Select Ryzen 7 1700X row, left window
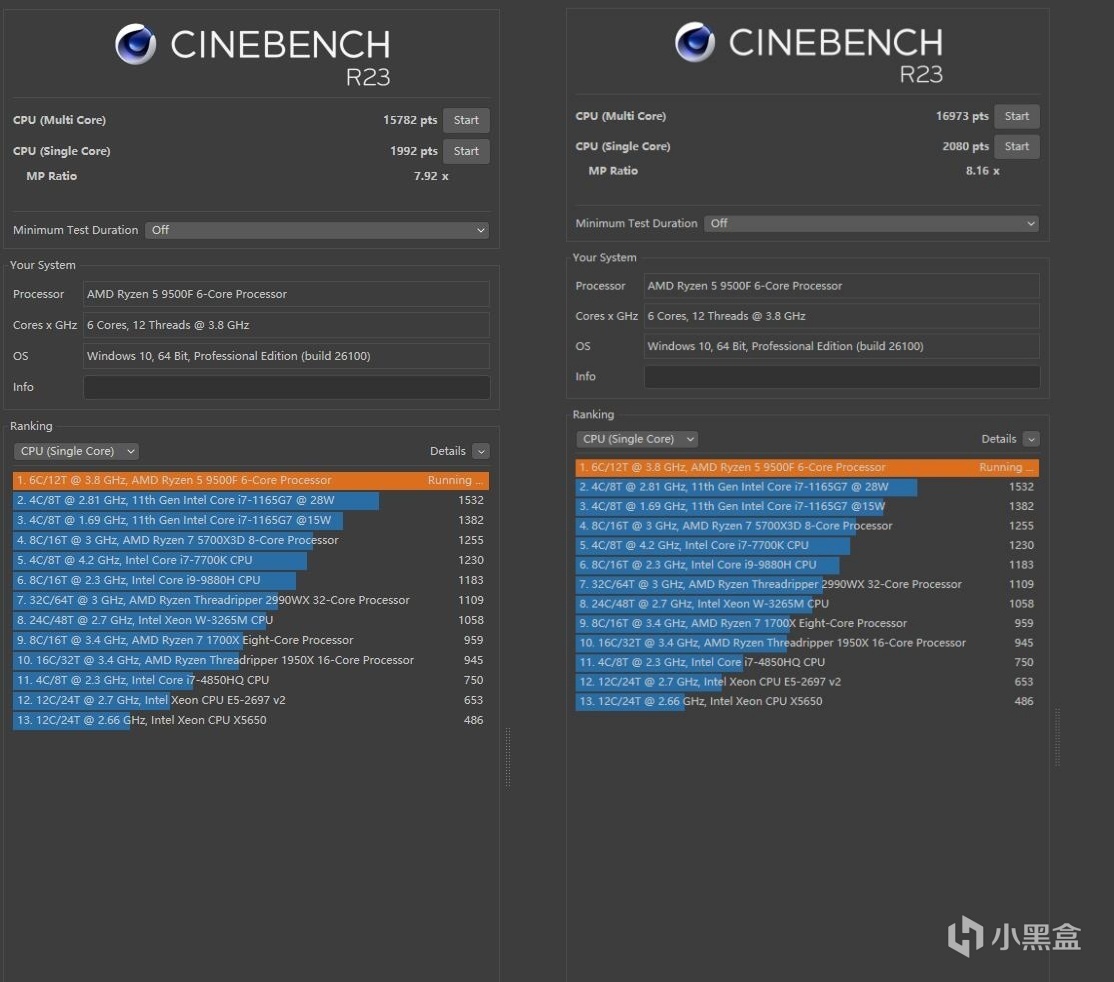This screenshot has height=982, width=1114. [251, 640]
